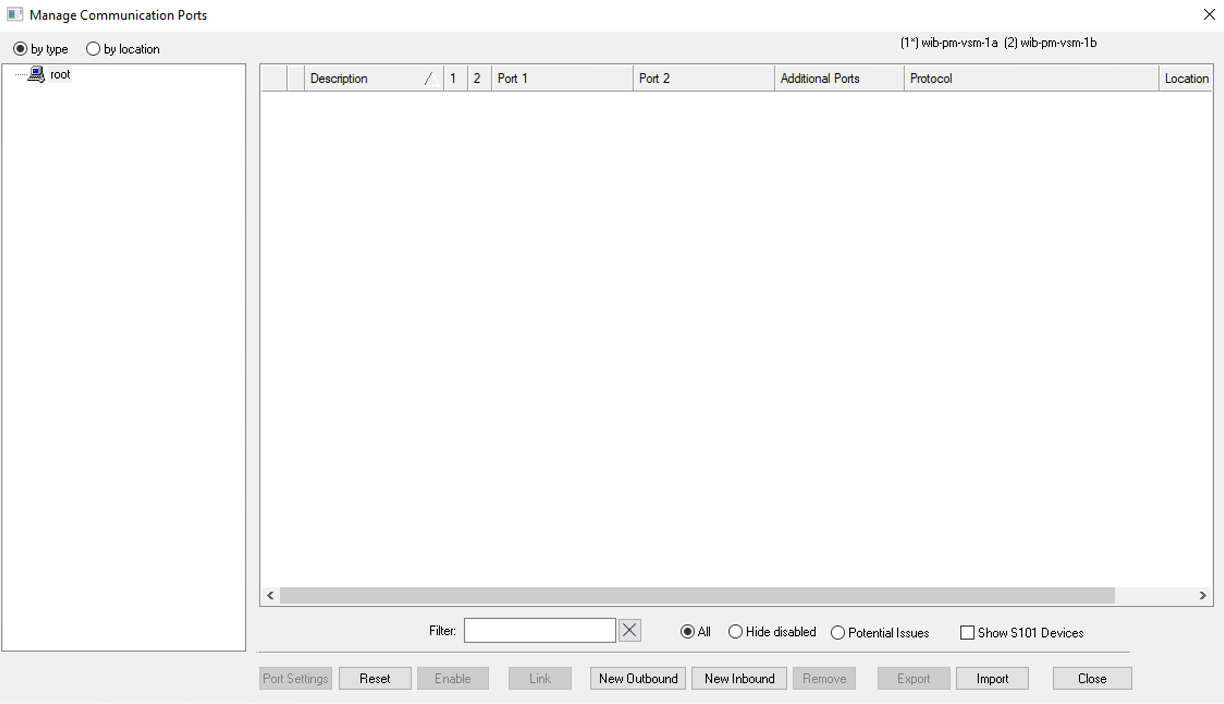Clear the filter with the X icon
The image size is (1224, 704).
pos(629,631)
